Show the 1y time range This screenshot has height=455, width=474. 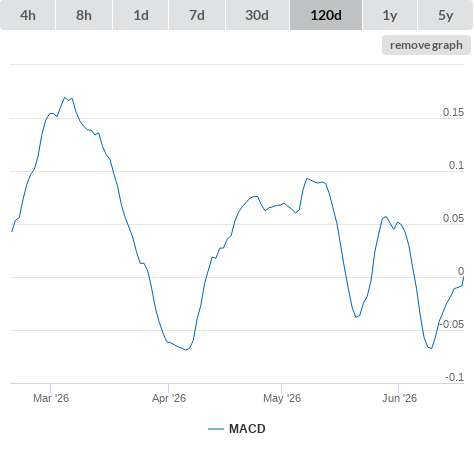[390, 15]
